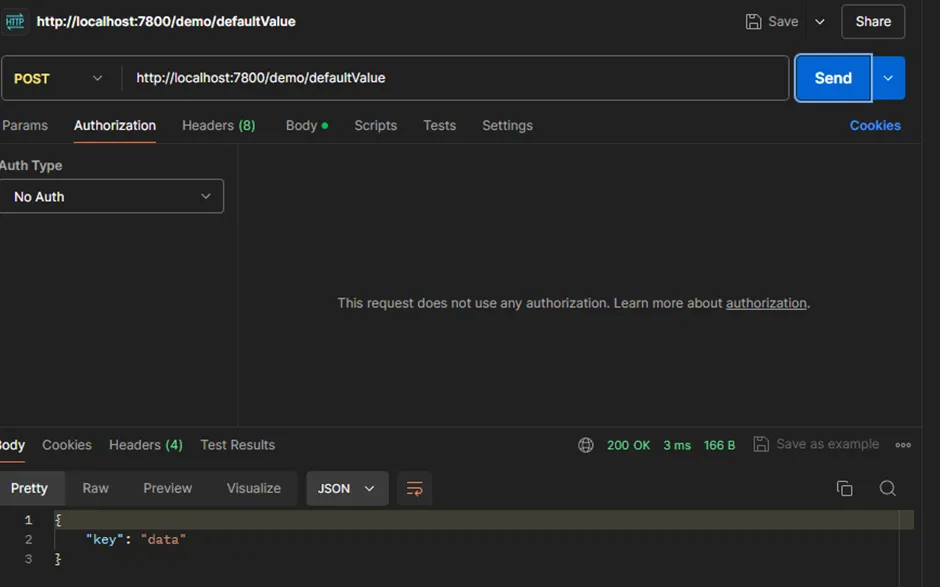Click the floppy disk Save icon

[753, 22]
